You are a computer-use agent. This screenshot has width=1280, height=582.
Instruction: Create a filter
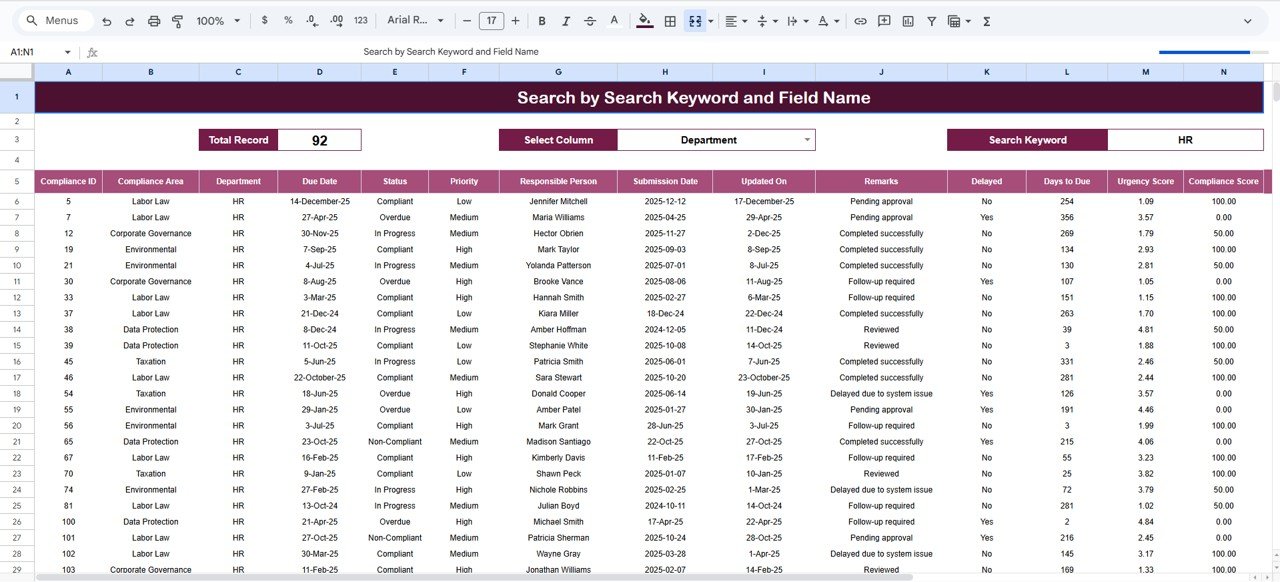coord(932,20)
